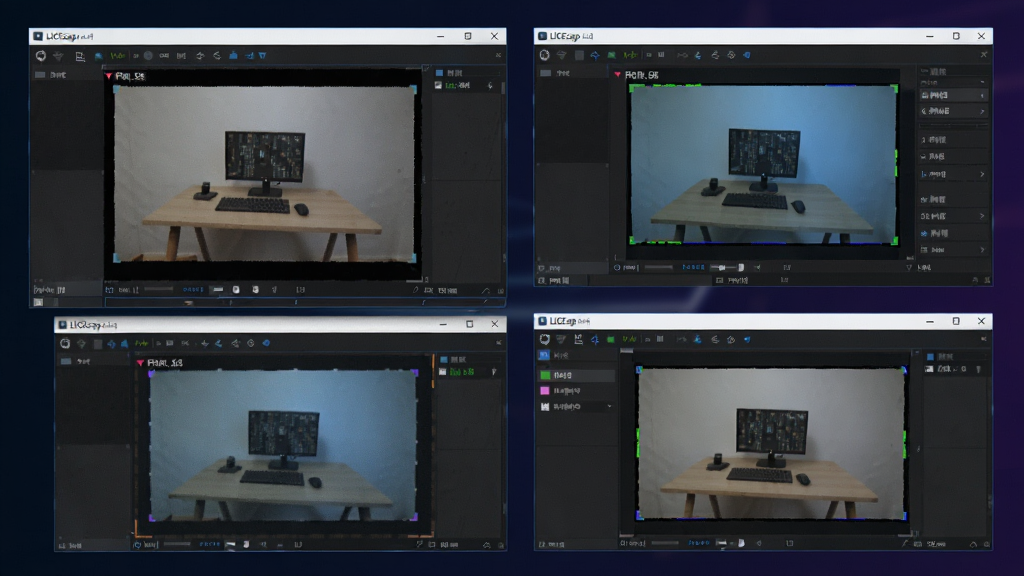Select the green-text row in top-left window's right panel
Image resolution: width=1024 pixels, height=576 pixels.
[x=464, y=86]
